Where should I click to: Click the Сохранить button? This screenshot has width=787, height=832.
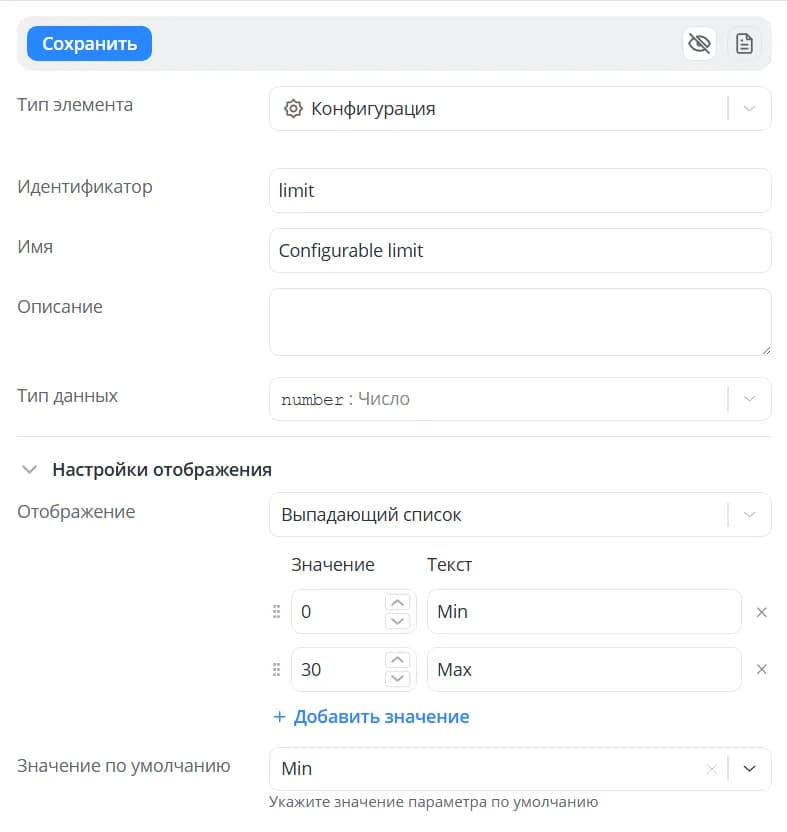coord(89,44)
